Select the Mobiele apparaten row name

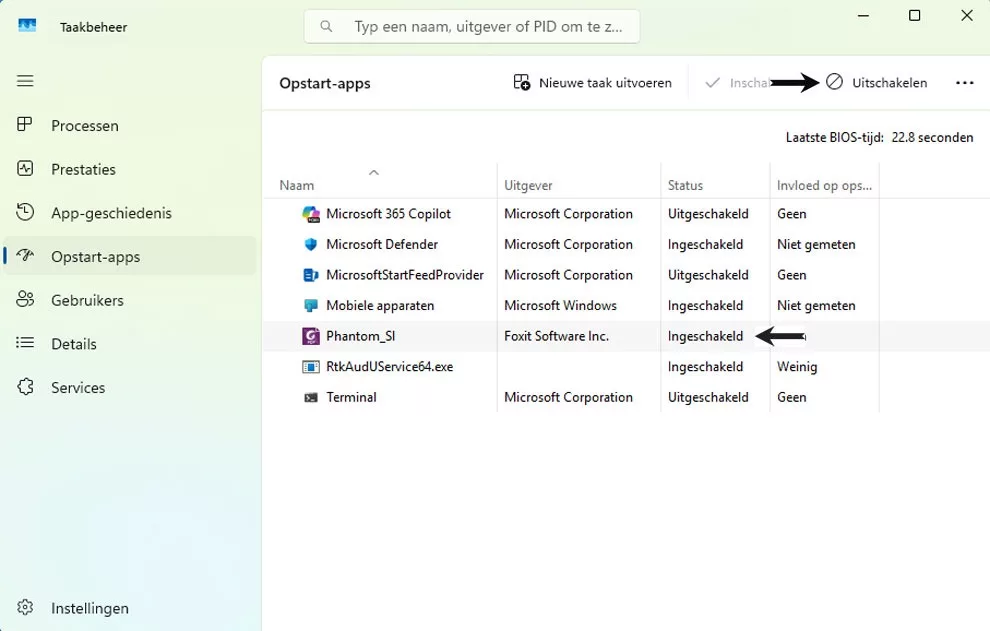pyautogui.click(x=380, y=306)
